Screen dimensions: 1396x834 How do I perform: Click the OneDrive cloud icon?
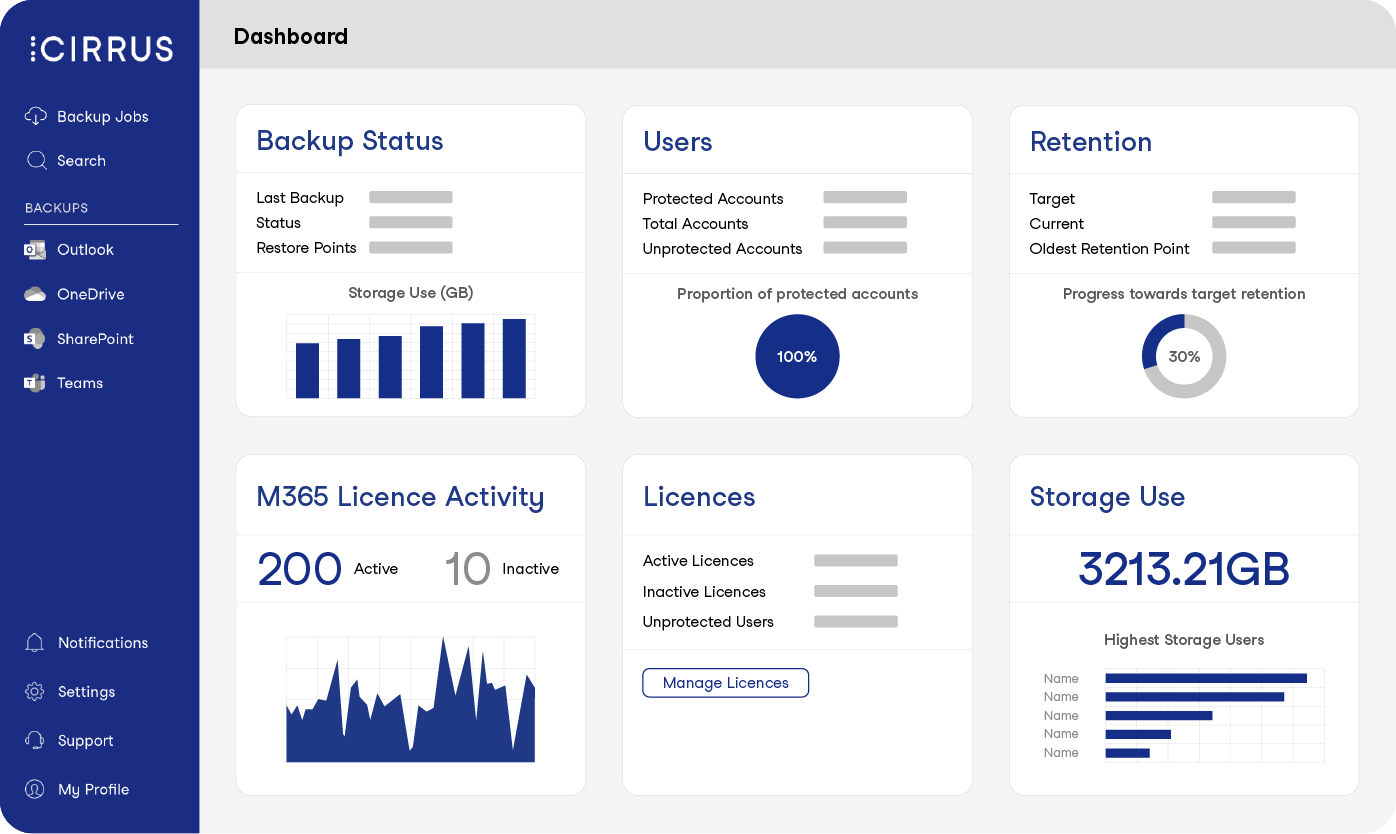click(35, 294)
